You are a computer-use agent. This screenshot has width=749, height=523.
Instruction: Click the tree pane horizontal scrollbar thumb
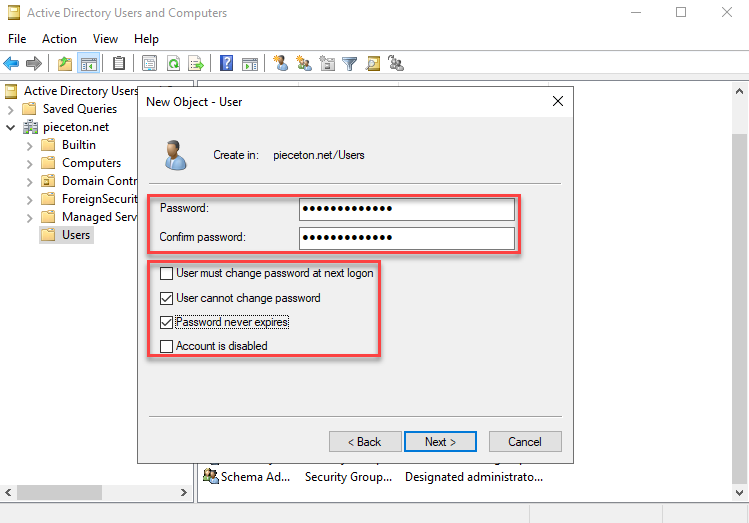coord(59,492)
